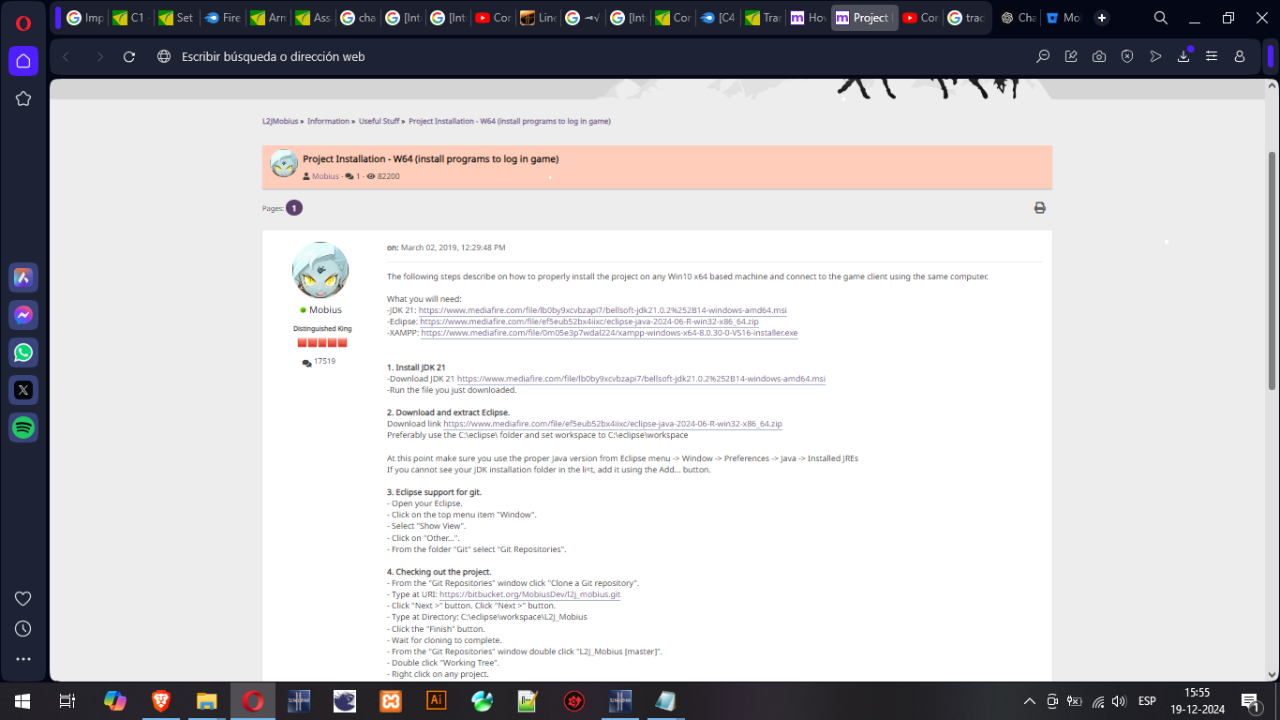This screenshot has width=1280, height=720.
Task: Open Spotify from the sidebar
Action: 23,427
